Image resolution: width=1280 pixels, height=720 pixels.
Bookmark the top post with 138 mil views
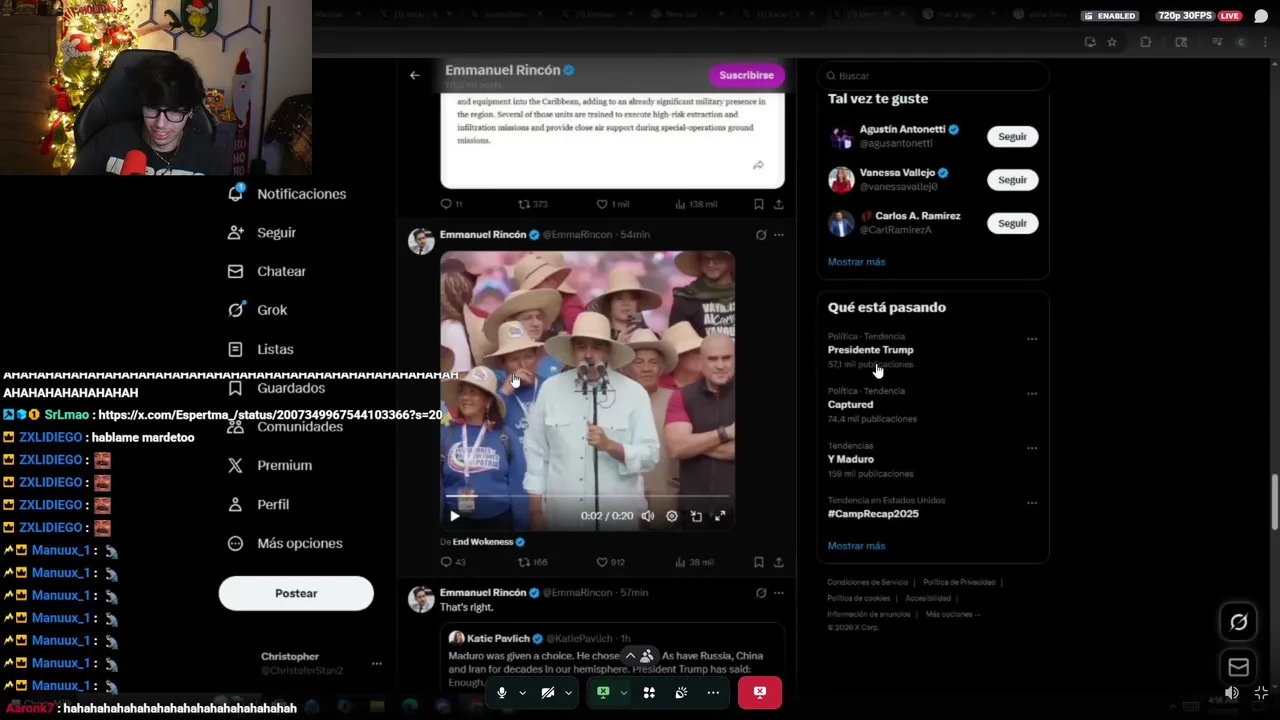tap(759, 204)
